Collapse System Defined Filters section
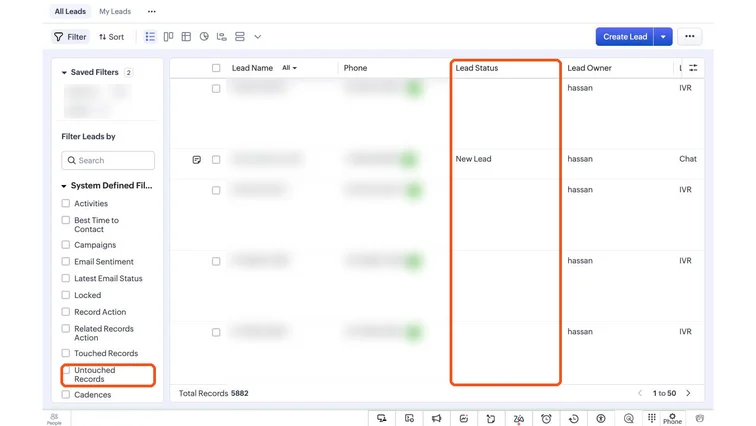 point(64,186)
